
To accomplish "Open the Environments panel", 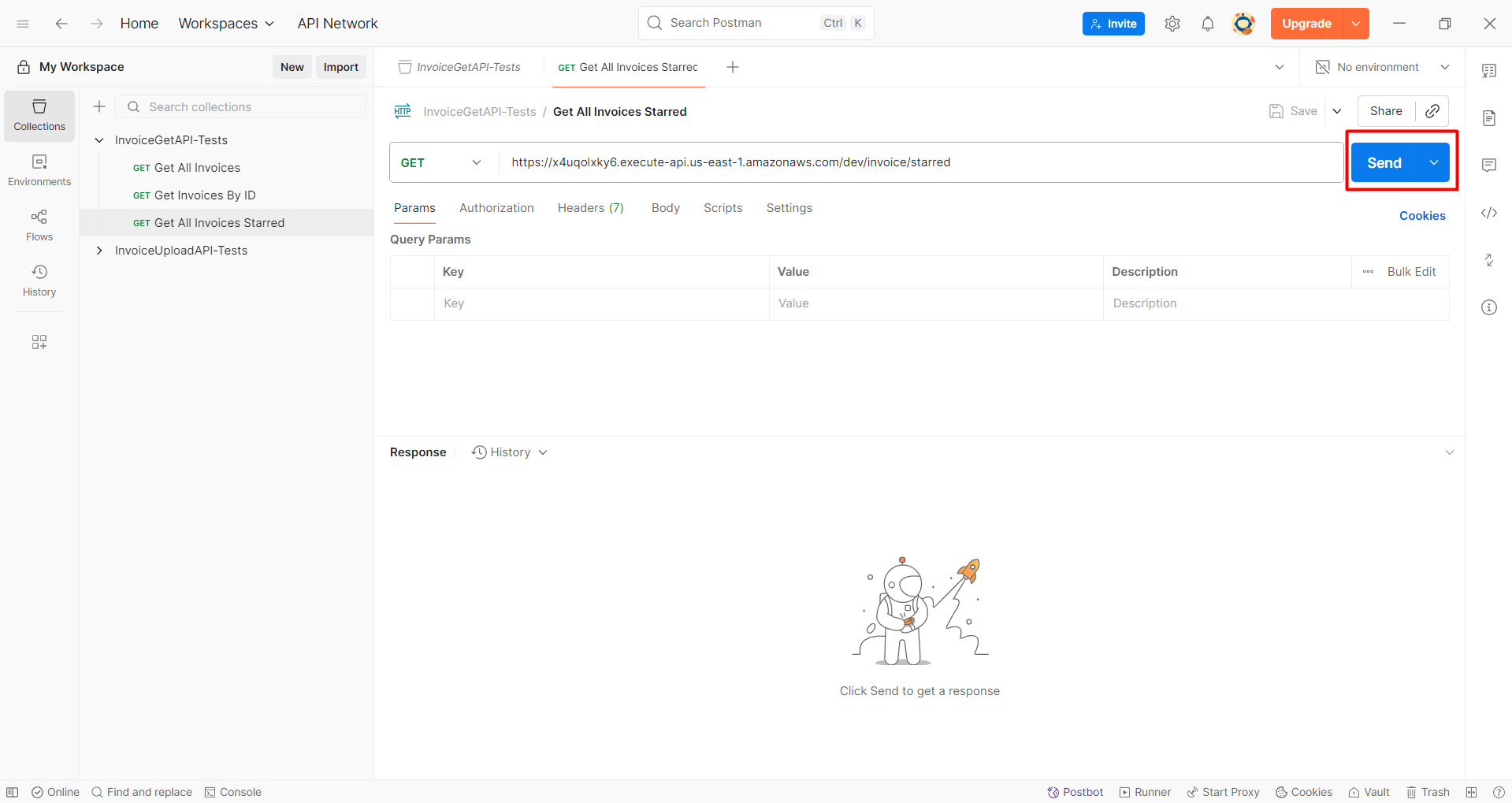I will click(x=39, y=170).
